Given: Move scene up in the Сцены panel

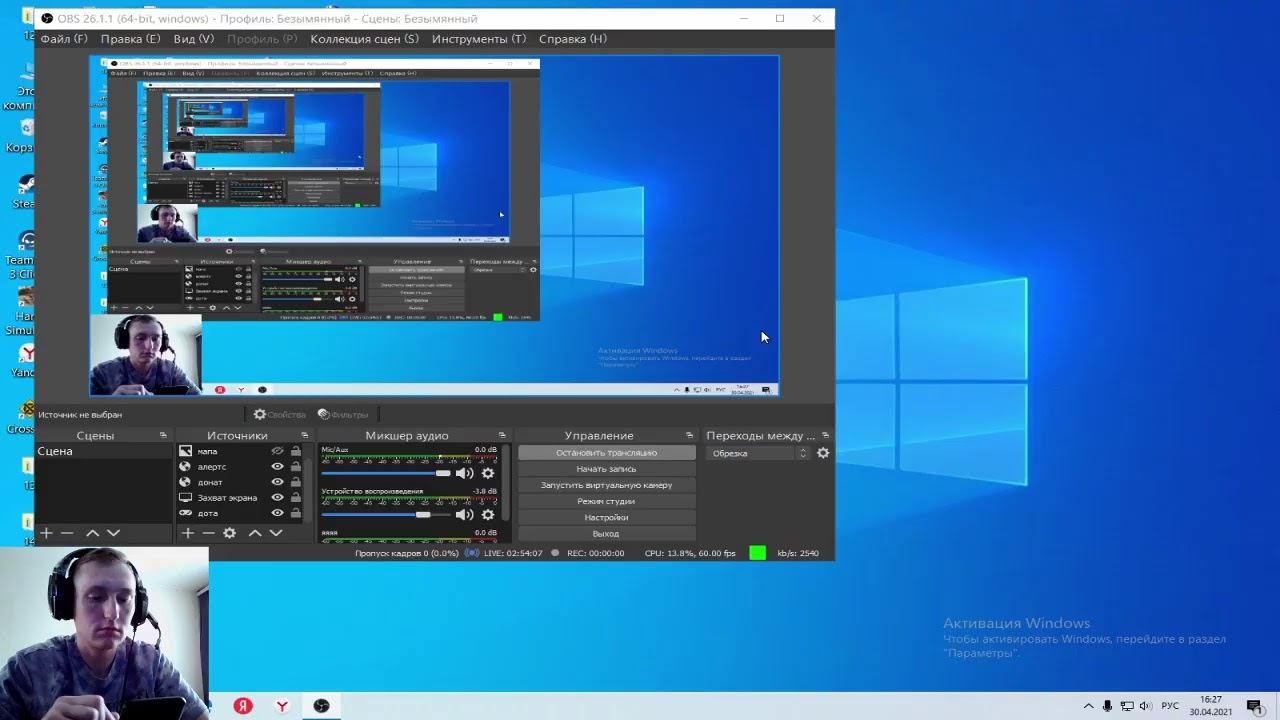Looking at the screenshot, I should click(x=92, y=533).
